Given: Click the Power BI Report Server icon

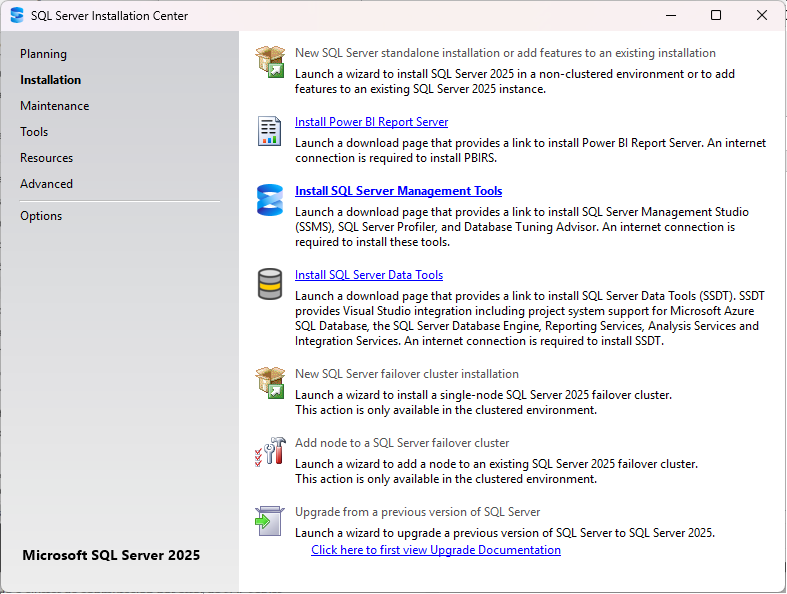Looking at the screenshot, I should pyautogui.click(x=270, y=131).
